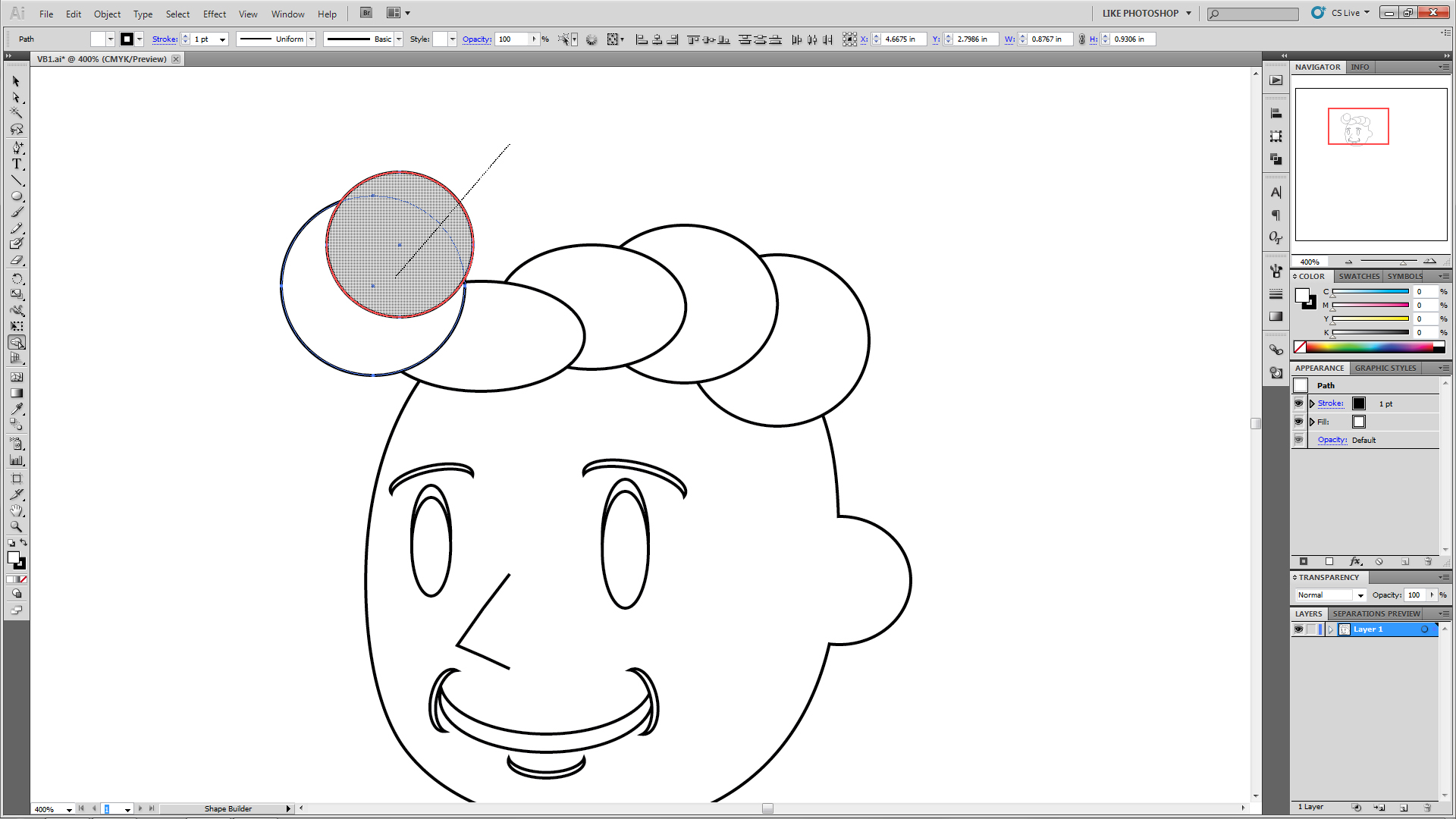Open the stroke weight dropdown
This screenshot has height=819, width=1456.
coord(222,39)
